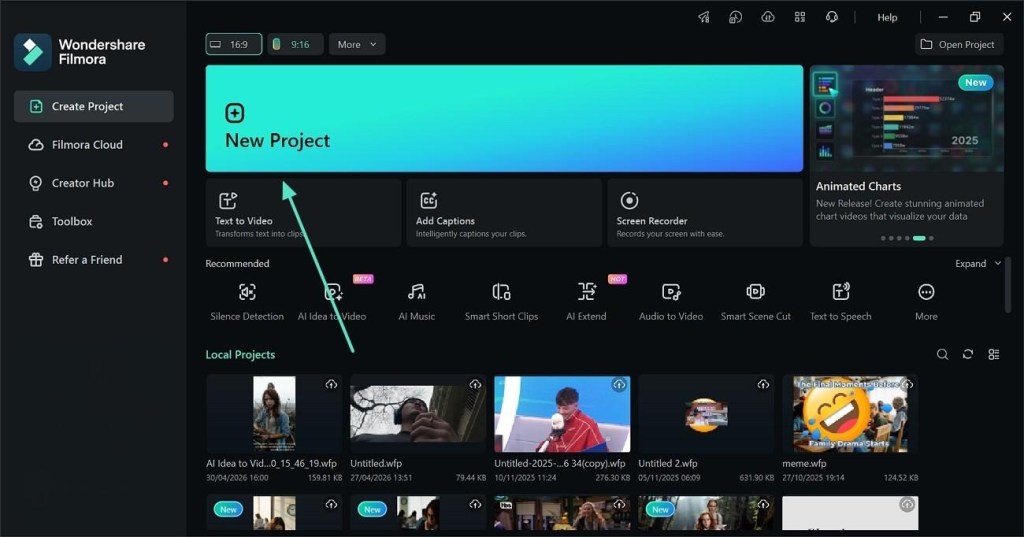Start the AI Extend feature
The height and width of the screenshot is (537, 1024).
click(x=586, y=302)
